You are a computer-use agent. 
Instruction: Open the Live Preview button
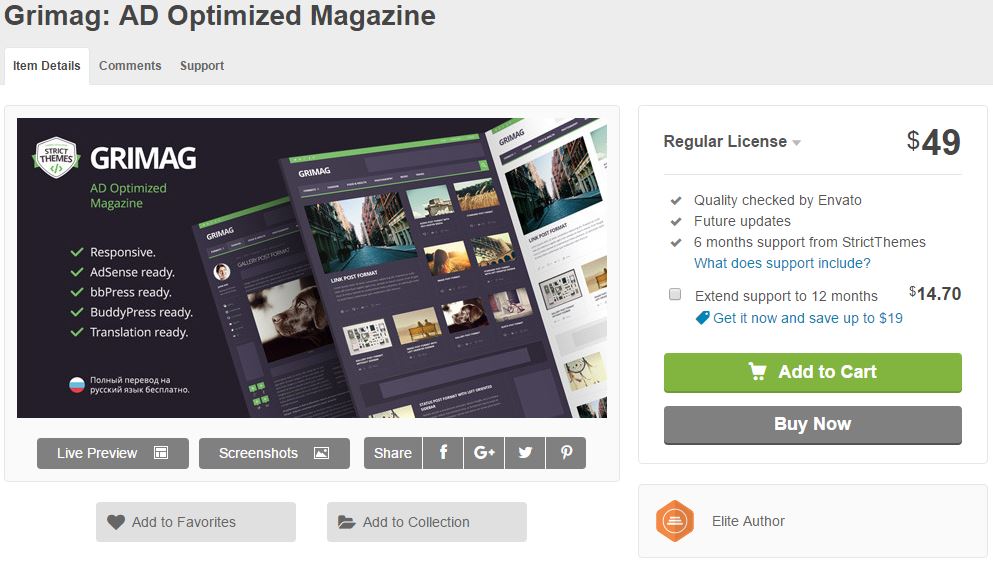pyautogui.click(x=113, y=453)
